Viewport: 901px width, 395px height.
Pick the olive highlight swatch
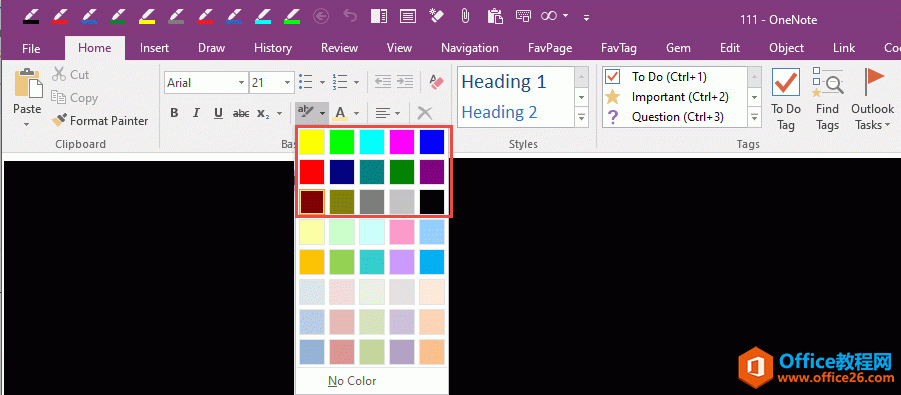coord(342,202)
